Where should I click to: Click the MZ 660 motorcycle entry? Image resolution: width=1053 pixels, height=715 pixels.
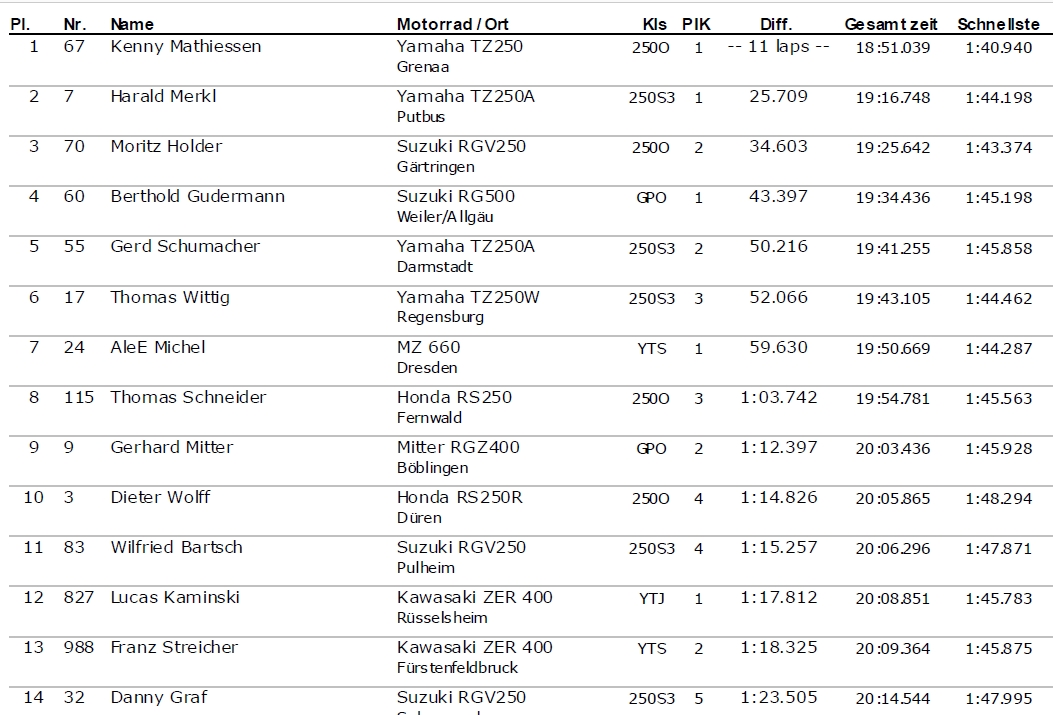[x=429, y=347]
